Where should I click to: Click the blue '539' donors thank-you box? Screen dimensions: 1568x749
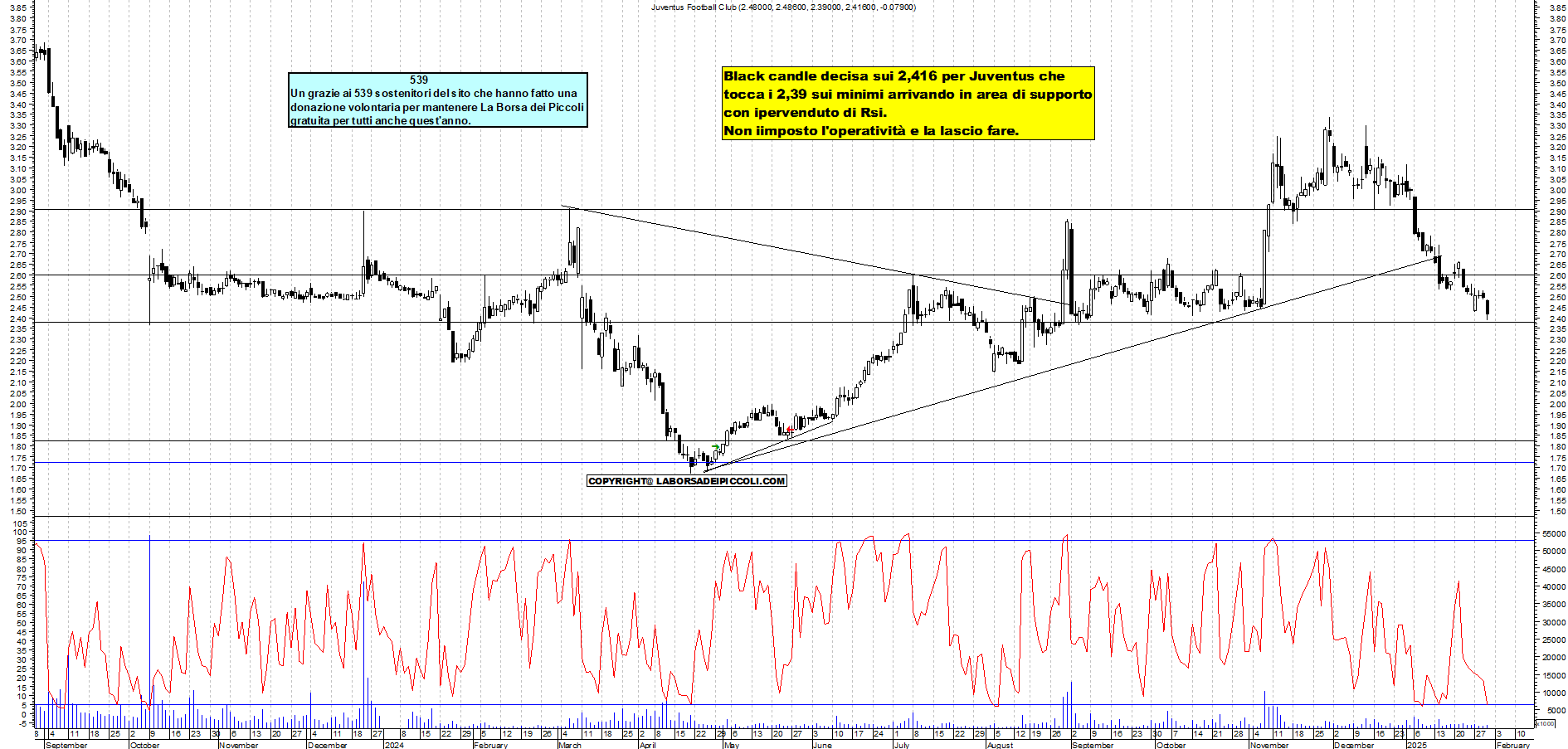click(x=438, y=100)
